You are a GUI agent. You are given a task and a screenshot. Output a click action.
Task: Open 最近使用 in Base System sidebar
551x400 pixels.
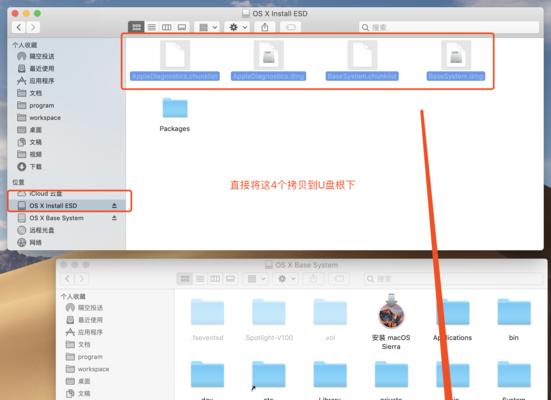click(84, 320)
